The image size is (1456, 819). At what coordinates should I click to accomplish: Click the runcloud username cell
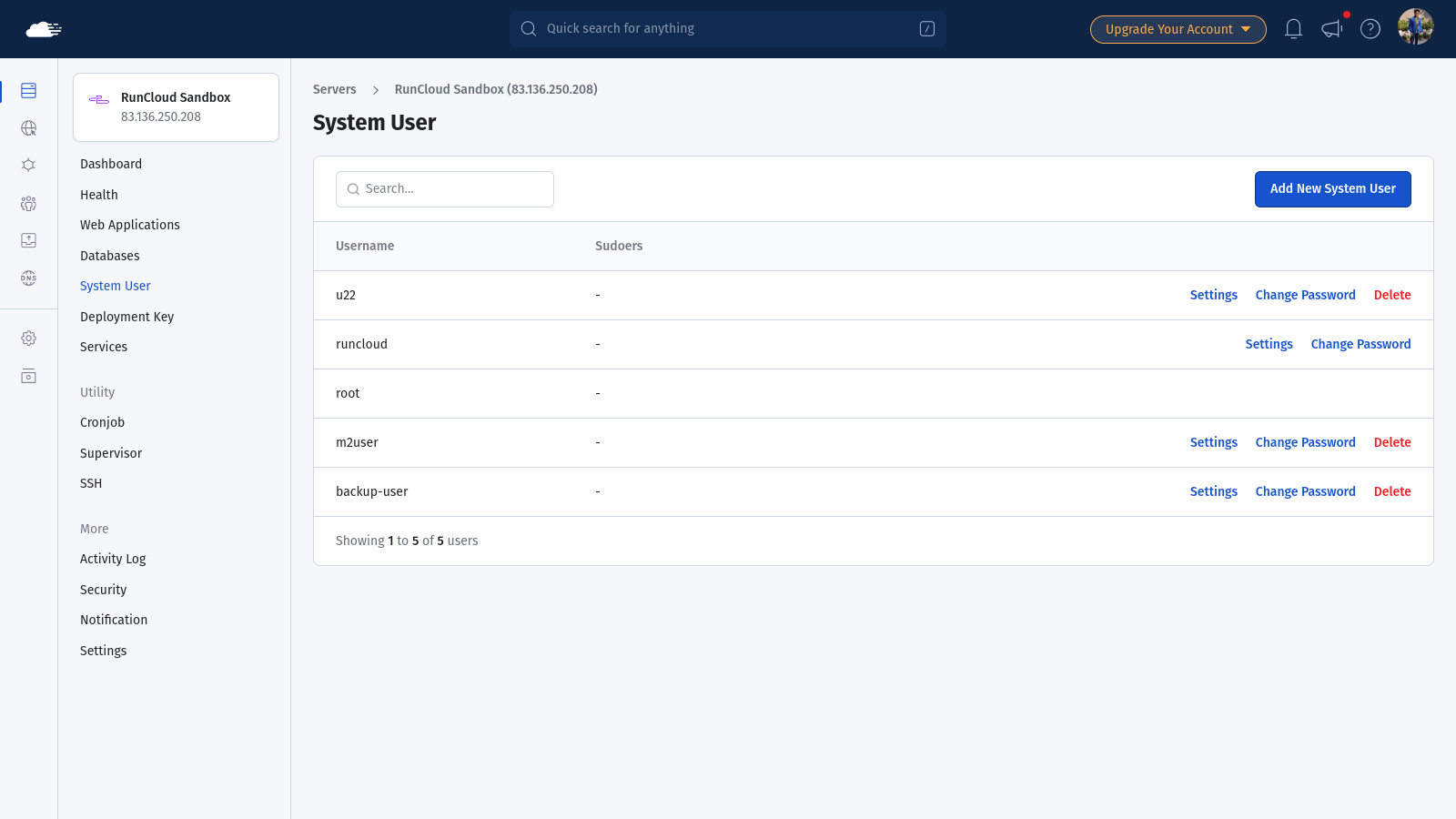tap(361, 344)
